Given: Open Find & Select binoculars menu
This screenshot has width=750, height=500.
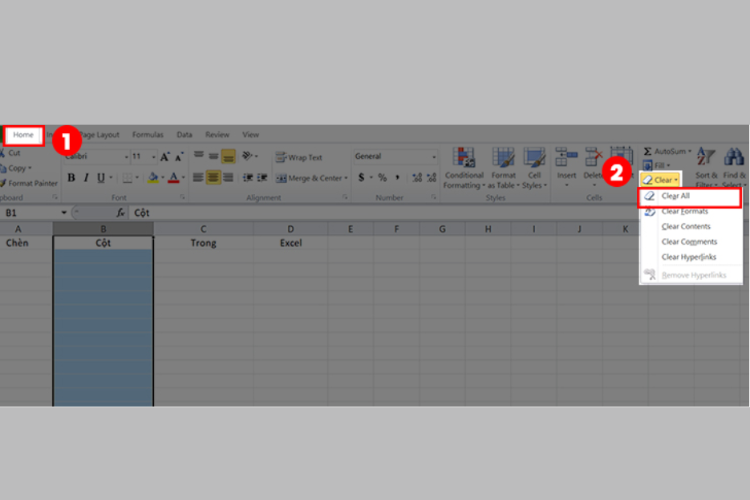Looking at the screenshot, I should tap(734, 167).
